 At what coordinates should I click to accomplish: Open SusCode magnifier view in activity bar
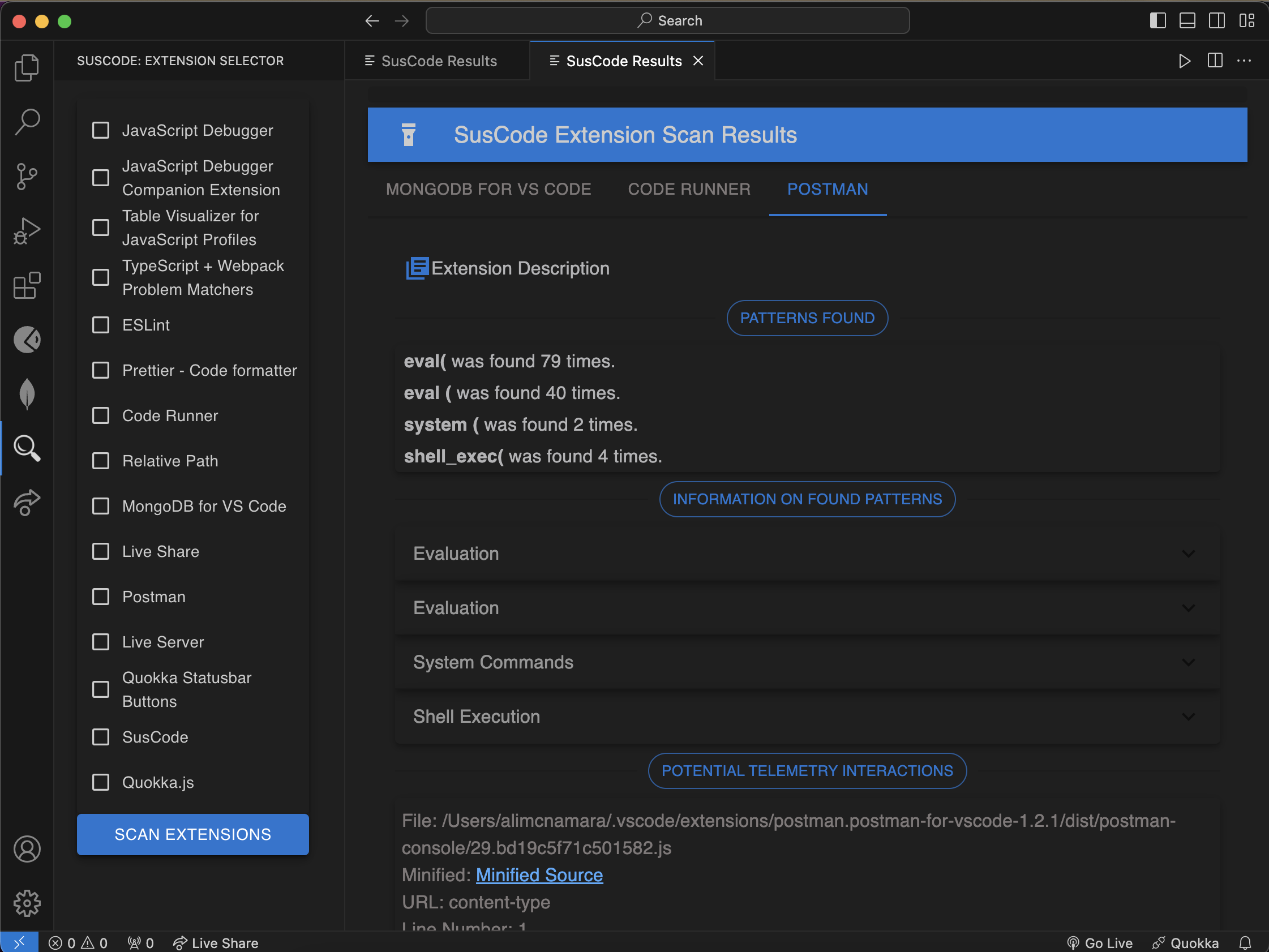[x=27, y=448]
